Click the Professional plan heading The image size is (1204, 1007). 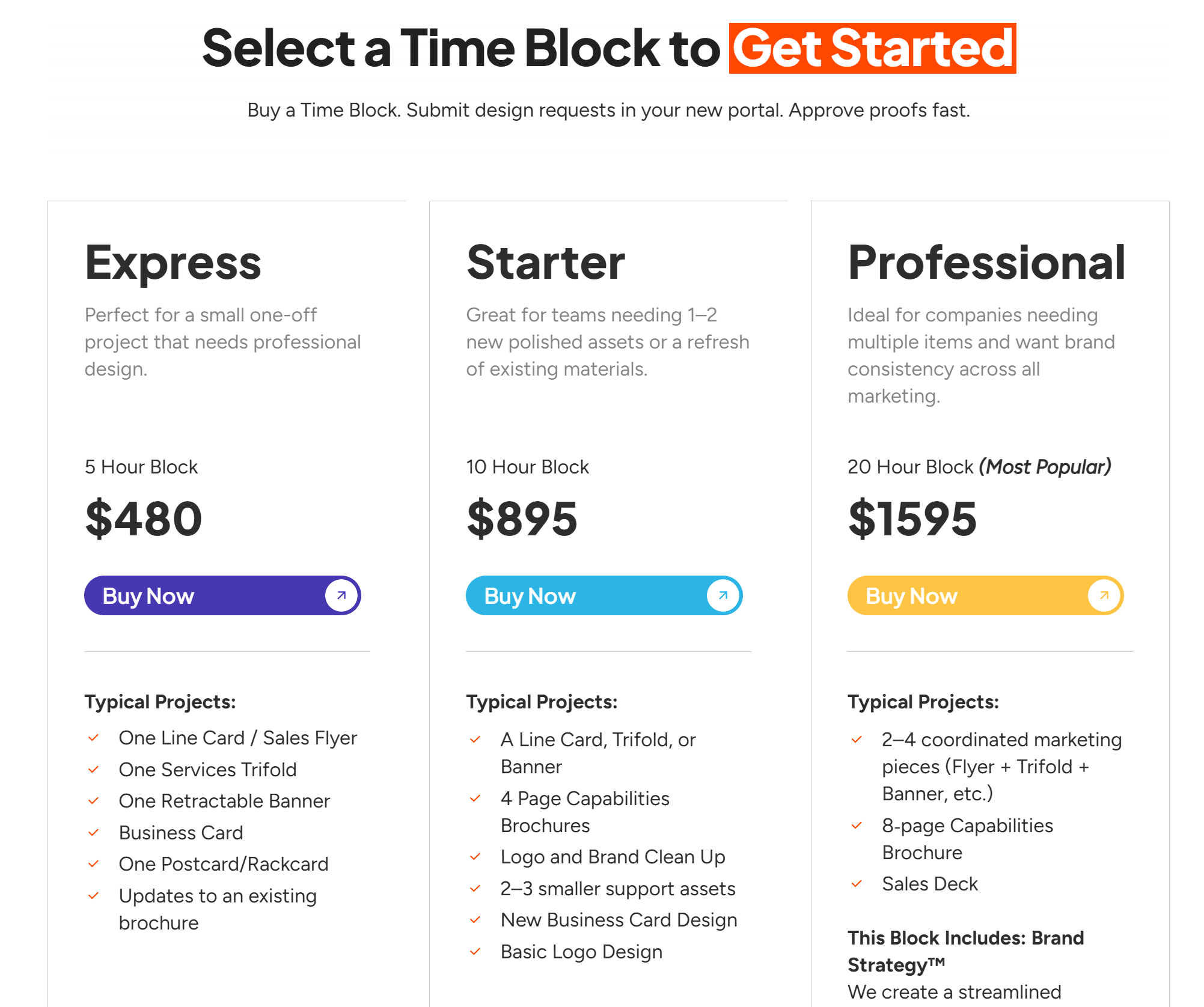point(986,263)
